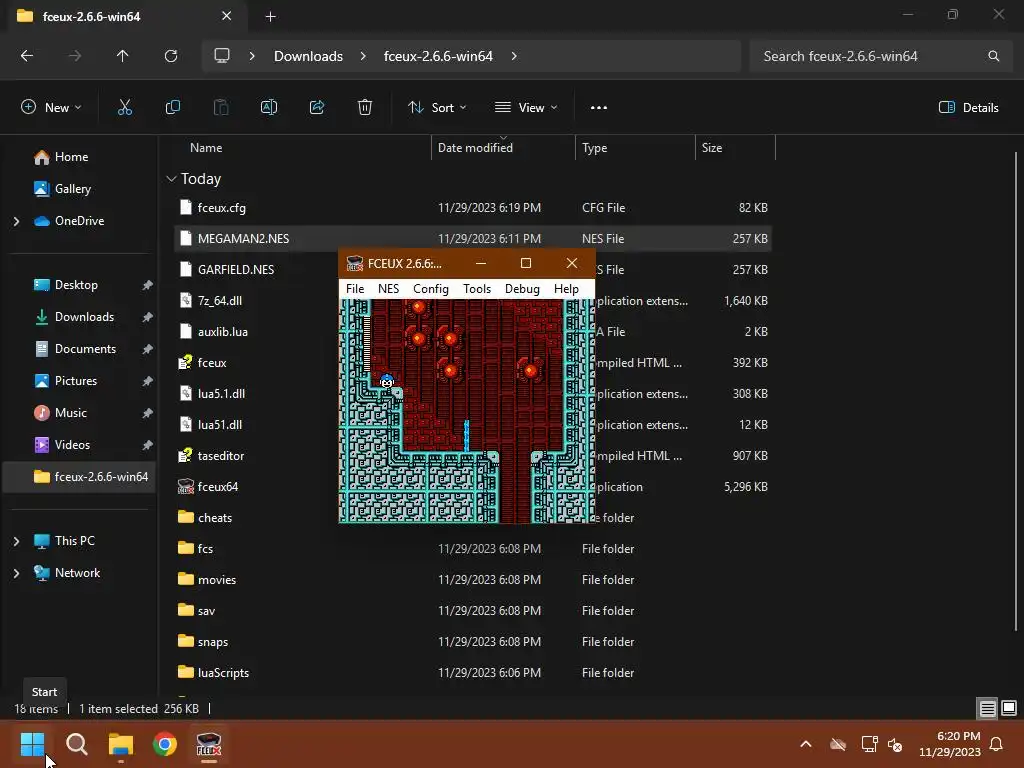The image size is (1024, 768).
Task: Show hidden icons tray chevron
Action: 806,744
